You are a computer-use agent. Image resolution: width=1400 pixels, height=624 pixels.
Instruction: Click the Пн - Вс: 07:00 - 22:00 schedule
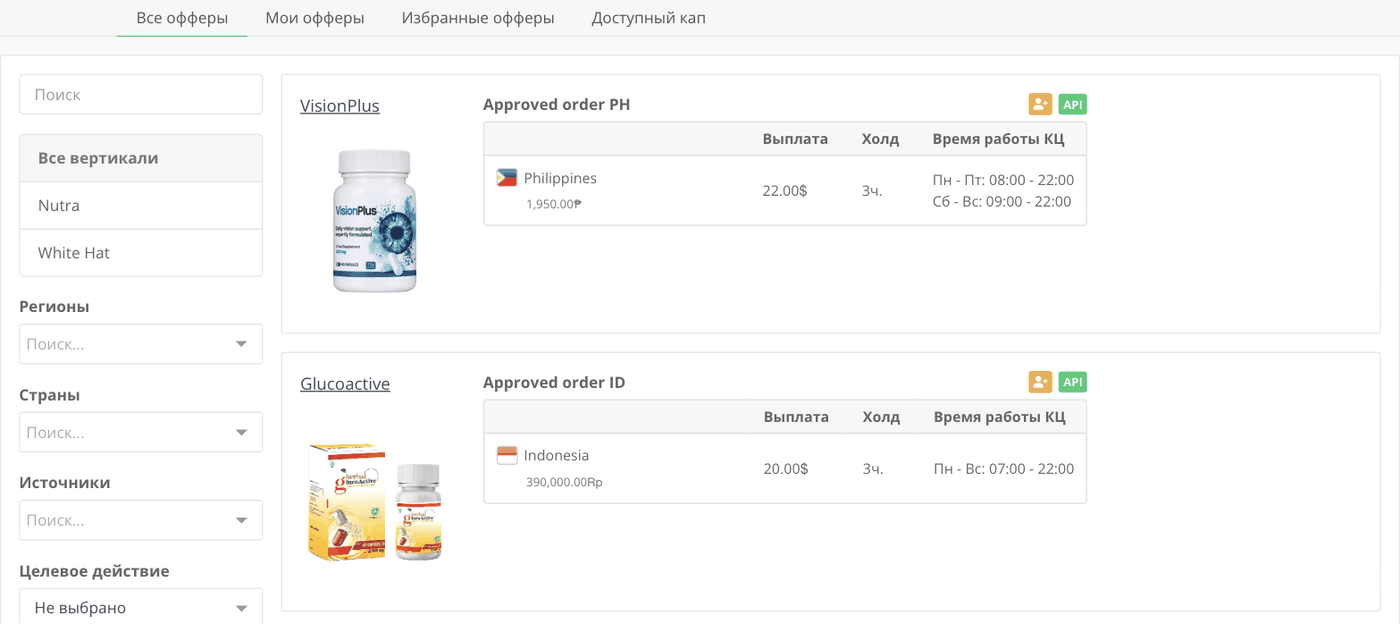(x=1004, y=468)
